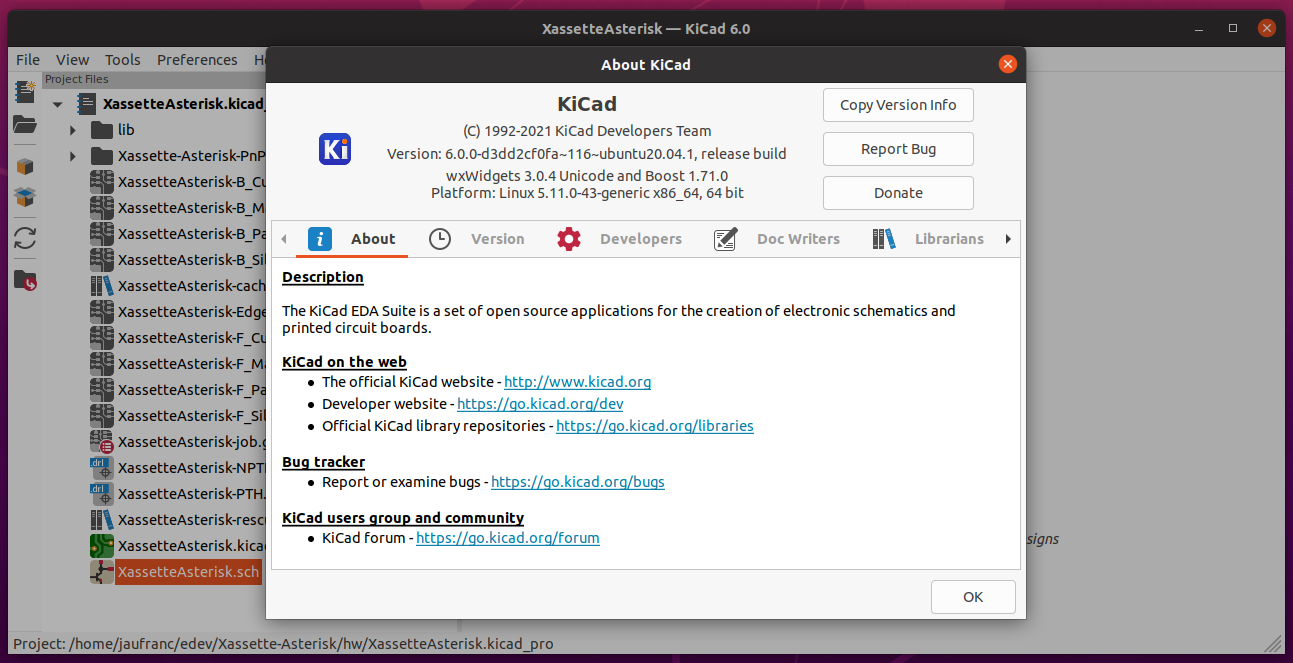Click the Refresh project tree icon
The image size is (1293, 663).
tap(24, 238)
